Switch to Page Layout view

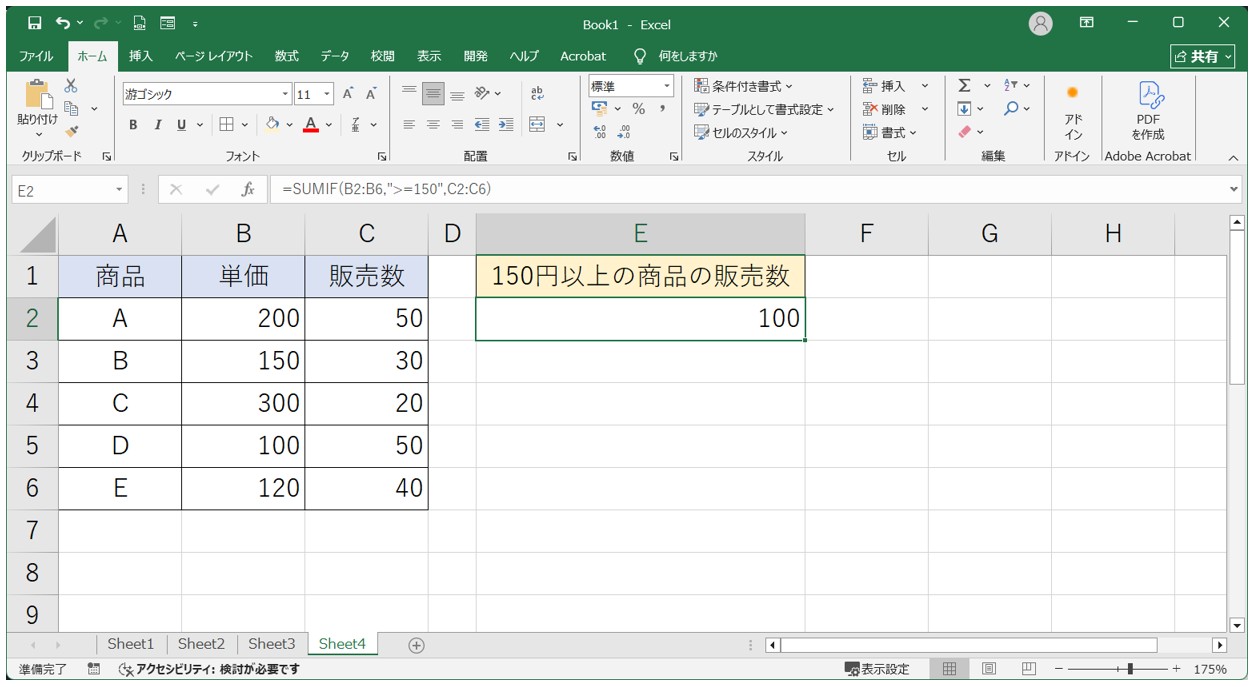[988, 669]
